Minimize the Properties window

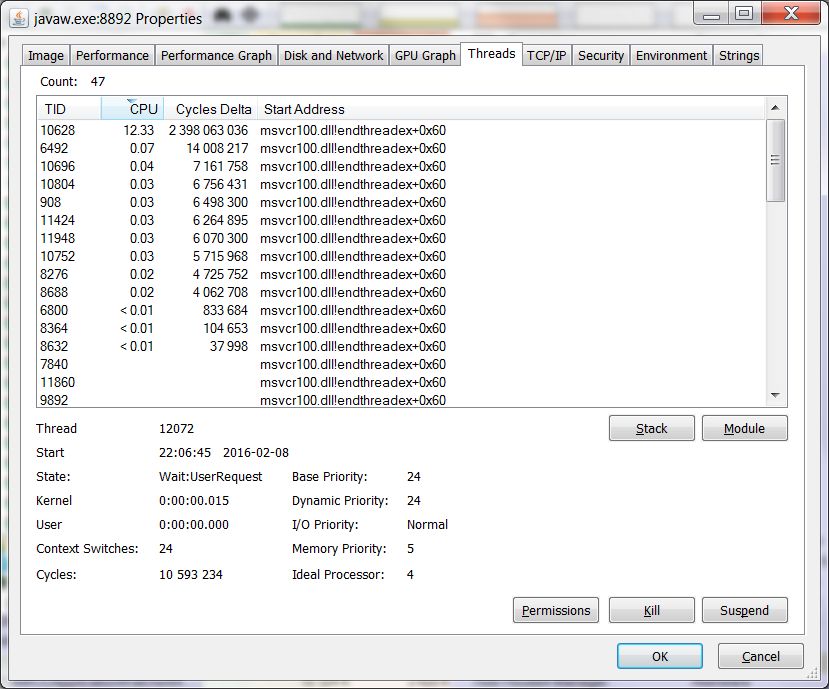point(711,14)
